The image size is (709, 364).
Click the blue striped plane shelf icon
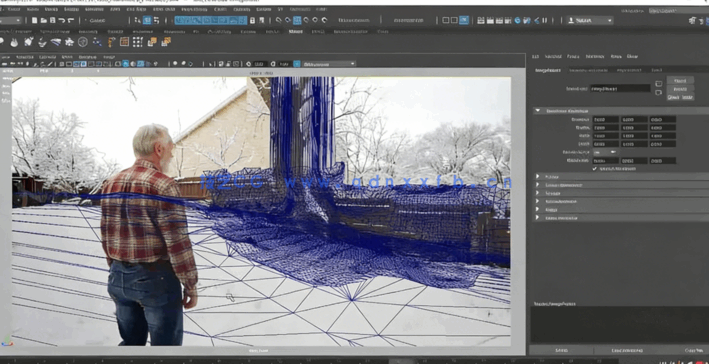56,42
